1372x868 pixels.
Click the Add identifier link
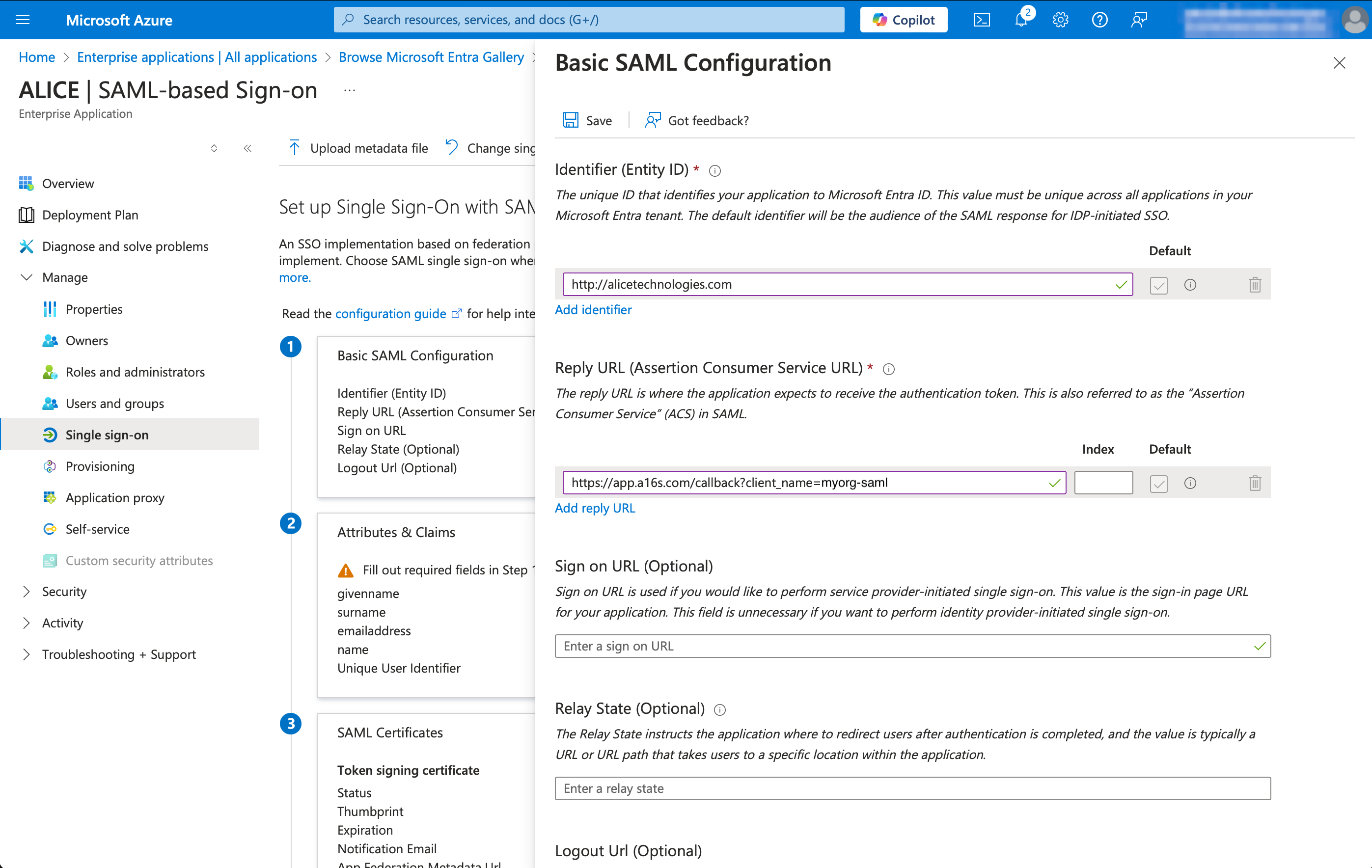coord(593,309)
